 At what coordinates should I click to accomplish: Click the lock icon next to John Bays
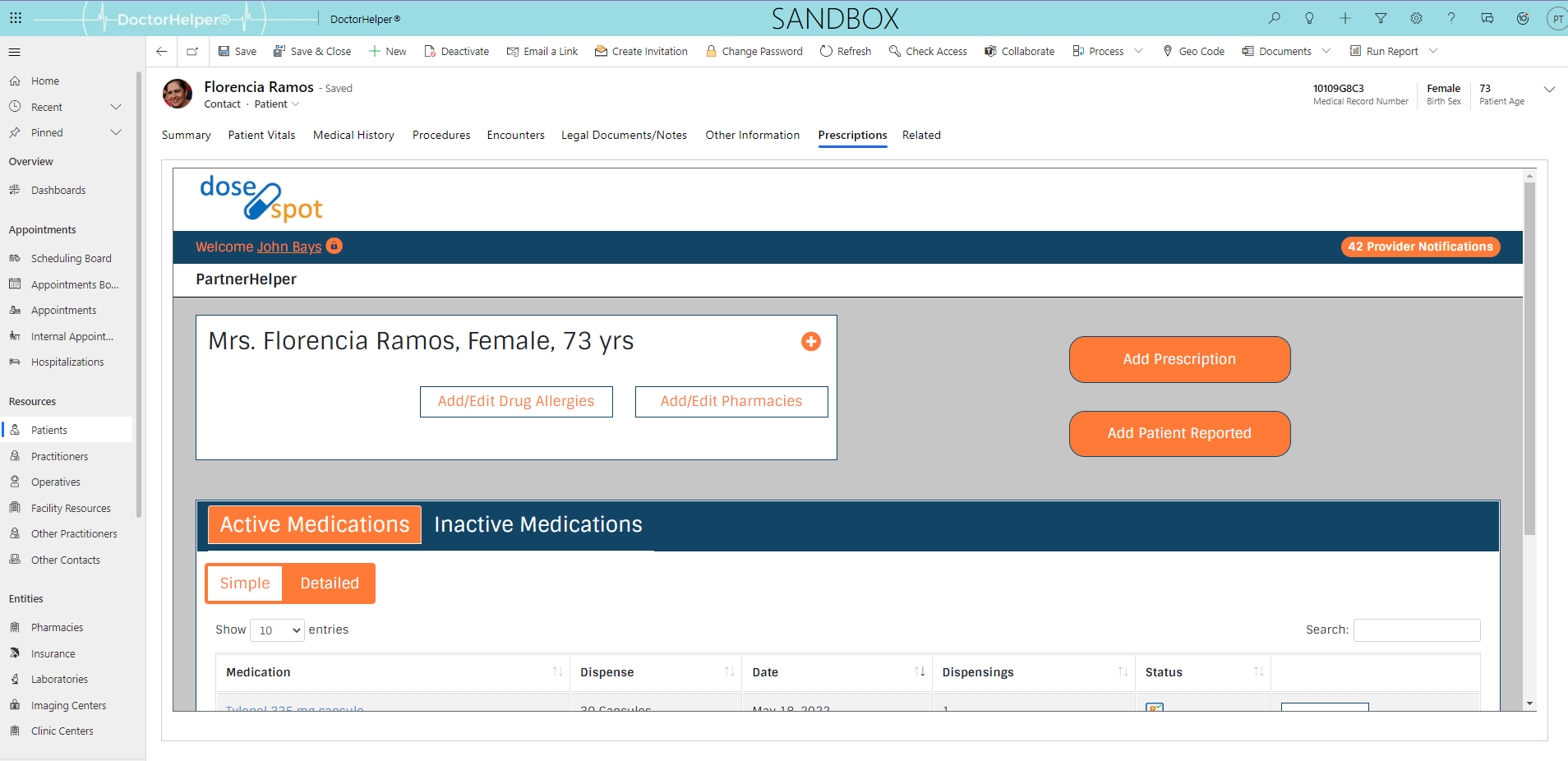click(x=334, y=246)
